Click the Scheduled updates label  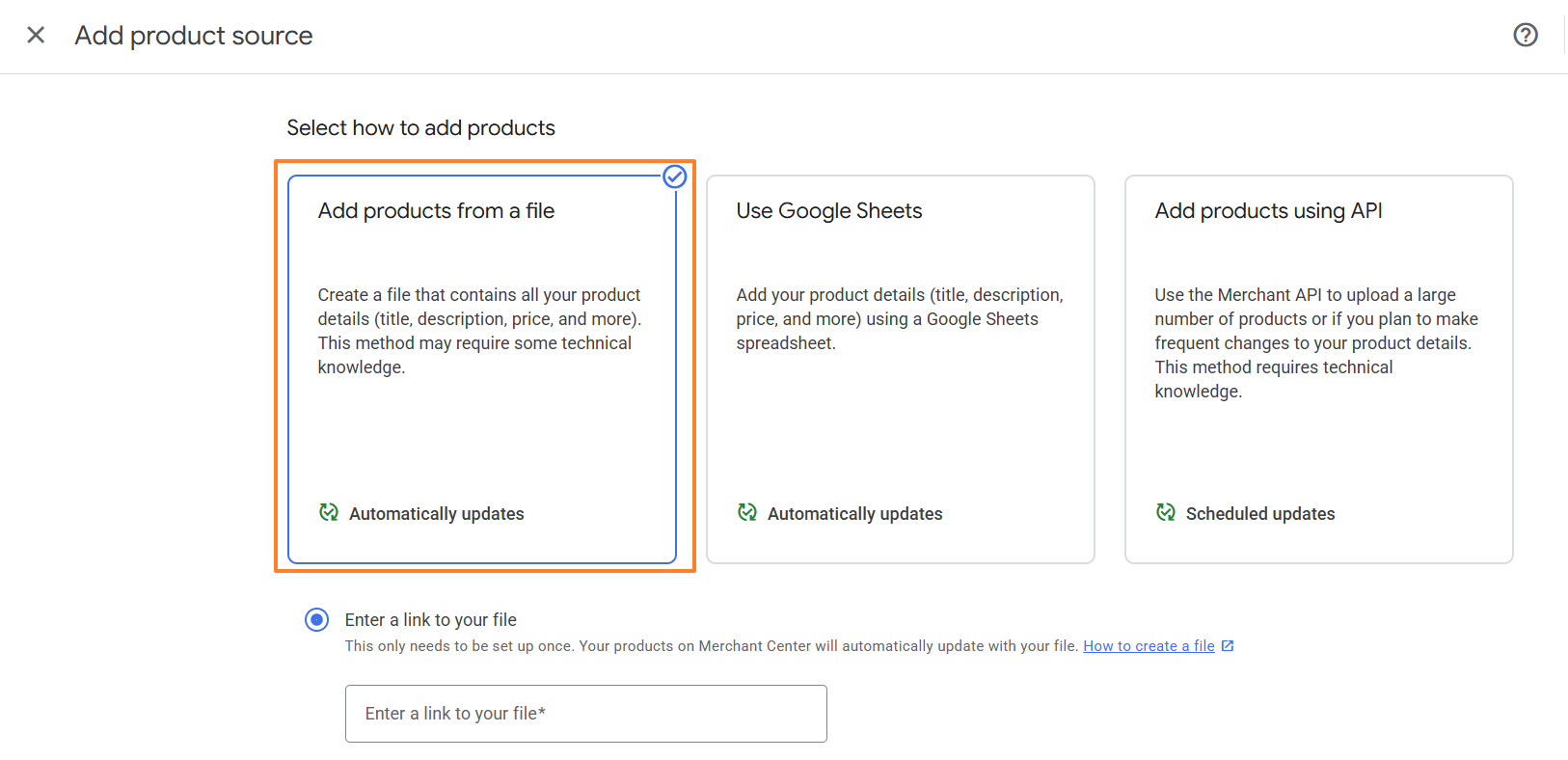(1259, 514)
